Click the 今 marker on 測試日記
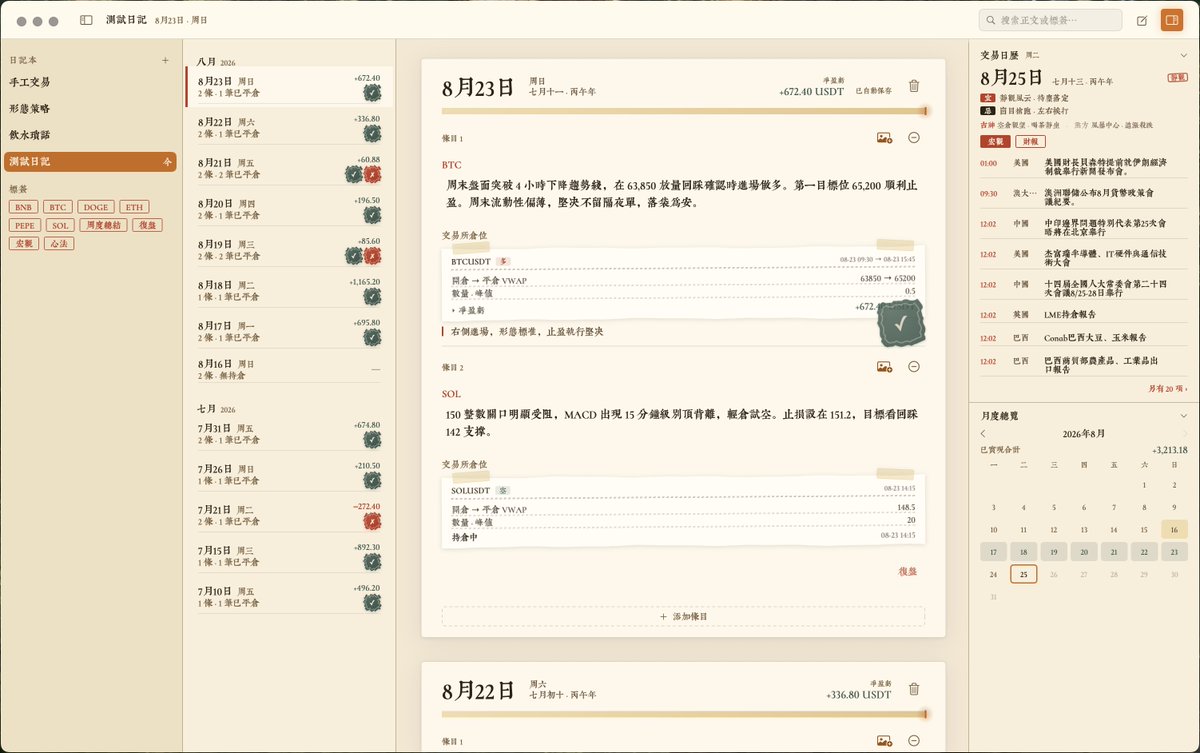This screenshot has height=753, width=1200. [167, 161]
